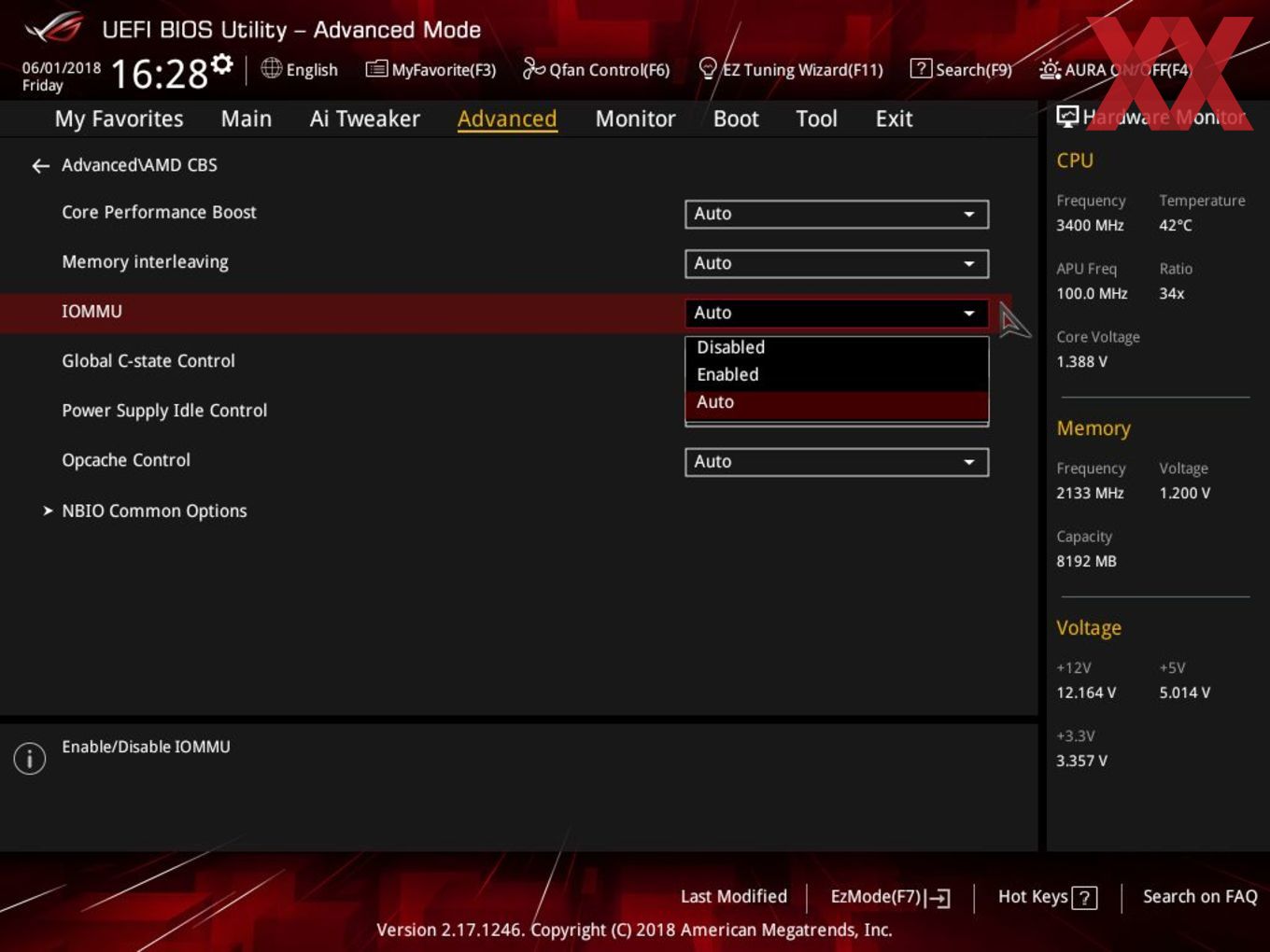Click Advanced\AMD CBS breadcrumb text

click(x=139, y=165)
